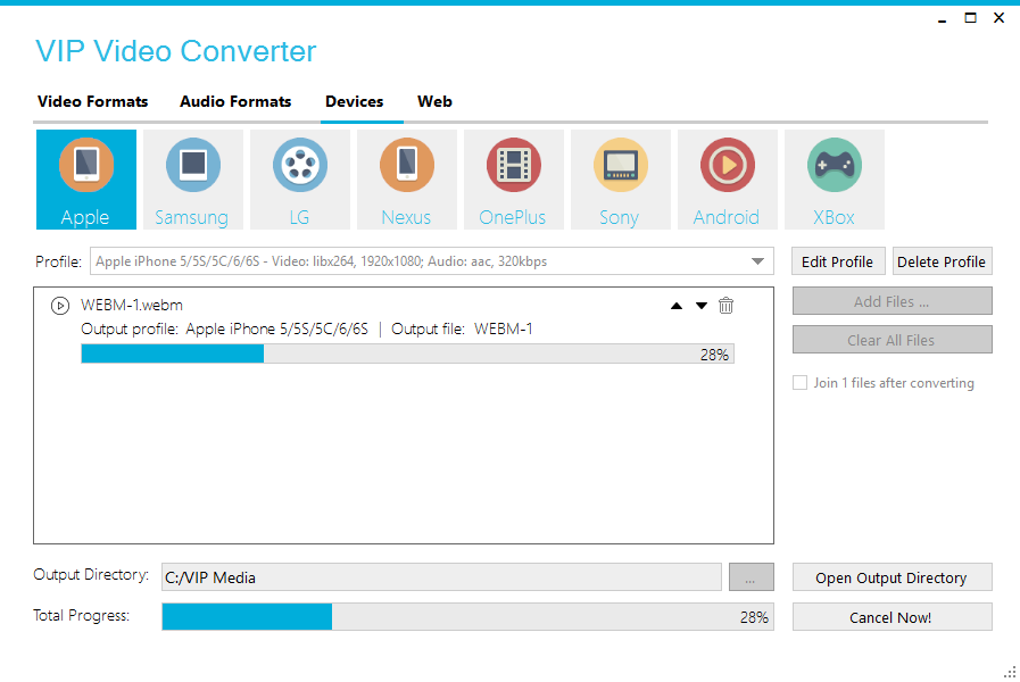Click Output profile Apple iPhone 5/5S/5C/6/6S text
The image size is (1020, 682).
coord(224,329)
